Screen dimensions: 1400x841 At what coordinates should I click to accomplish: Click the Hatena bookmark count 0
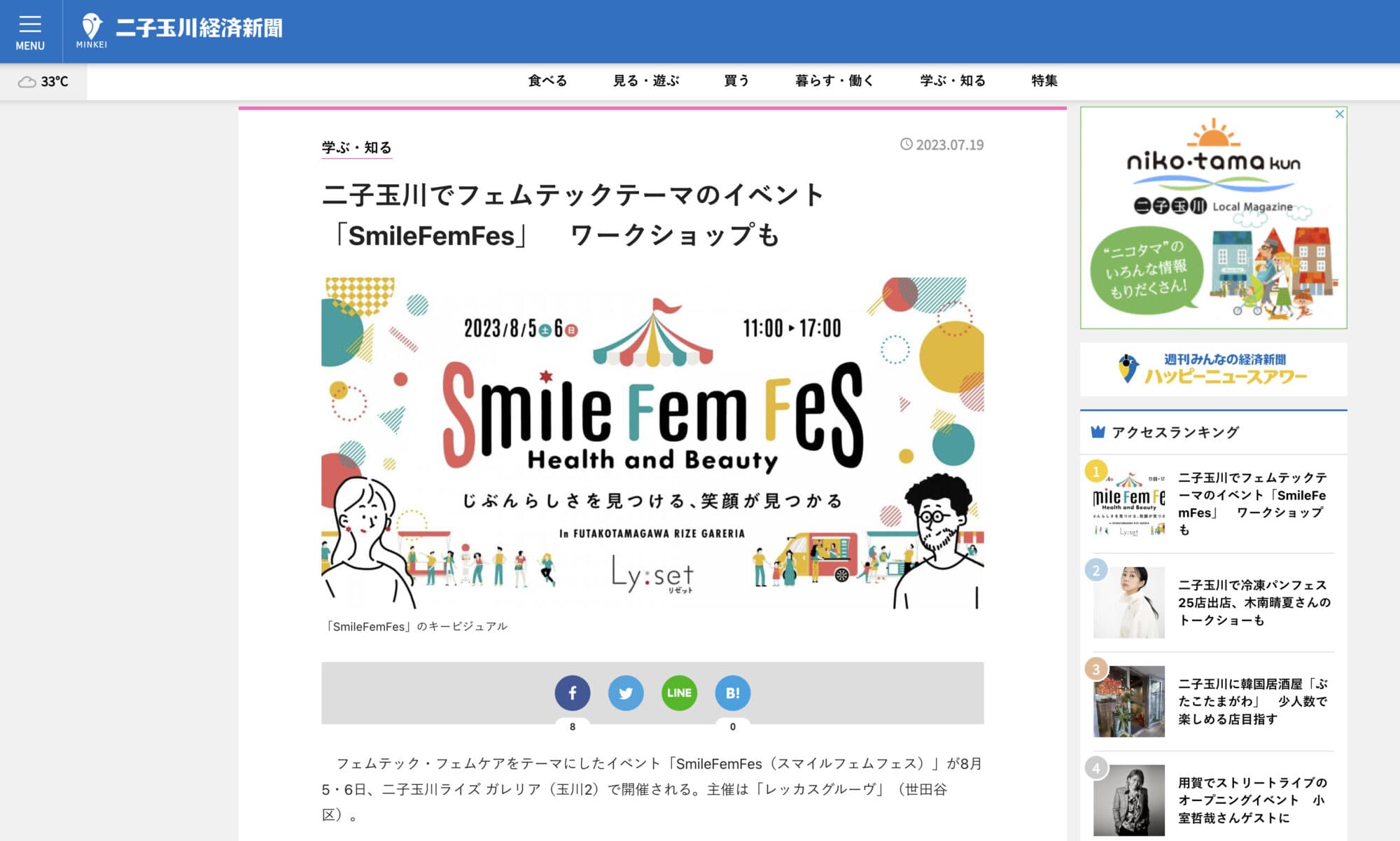pyautogui.click(x=733, y=727)
